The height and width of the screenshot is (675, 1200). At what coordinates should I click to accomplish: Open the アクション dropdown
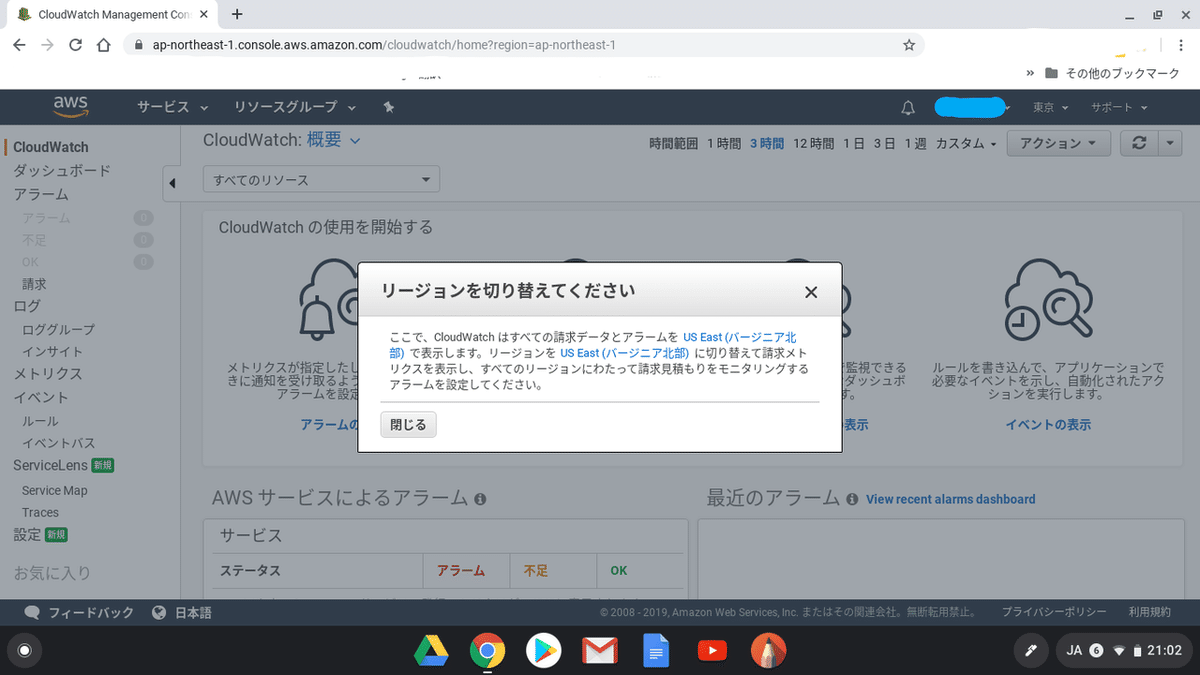pyautogui.click(x=1058, y=142)
